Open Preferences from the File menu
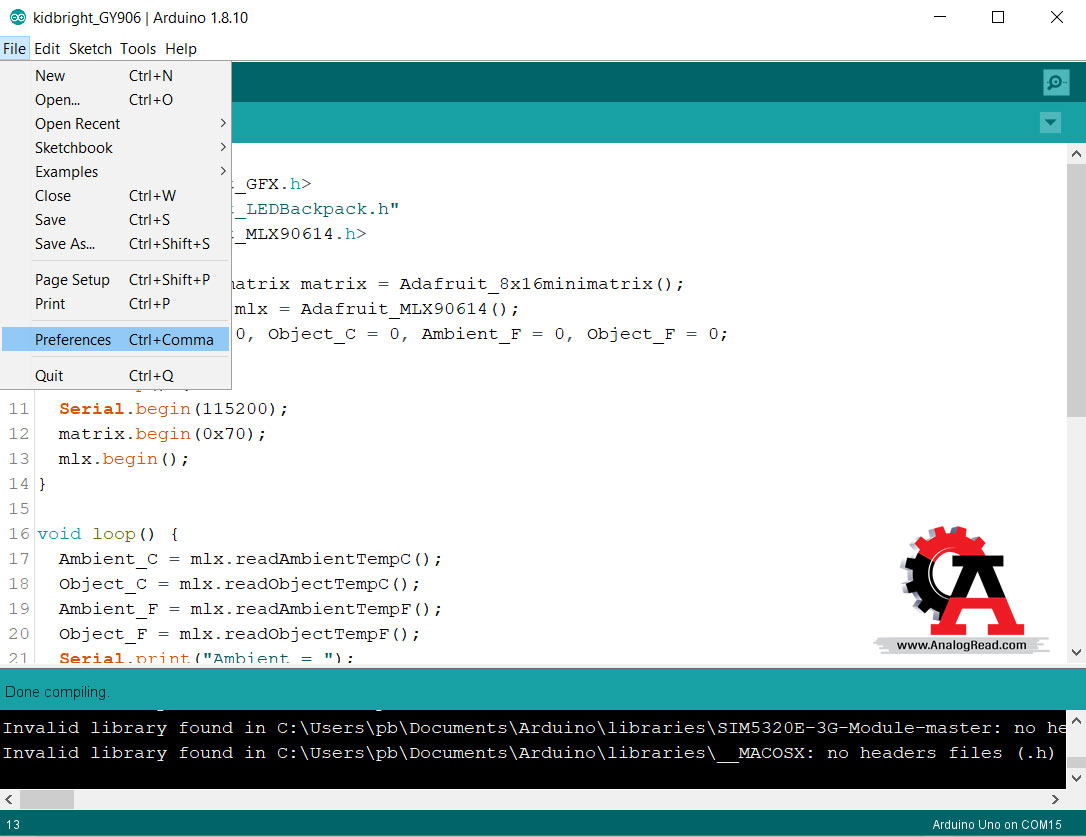 coord(116,340)
